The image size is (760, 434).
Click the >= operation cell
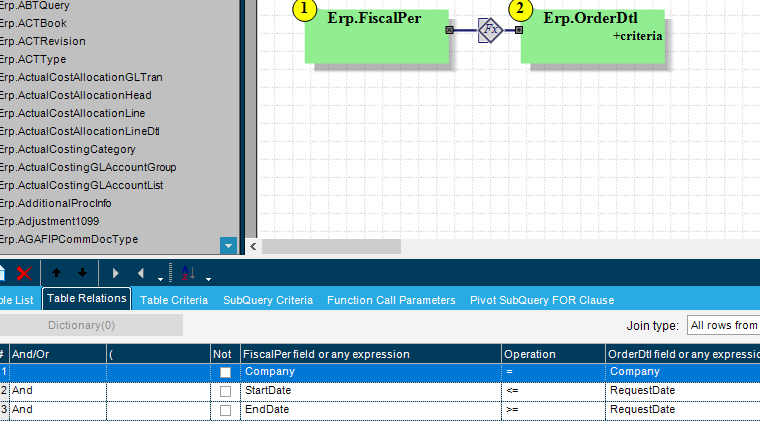point(553,410)
